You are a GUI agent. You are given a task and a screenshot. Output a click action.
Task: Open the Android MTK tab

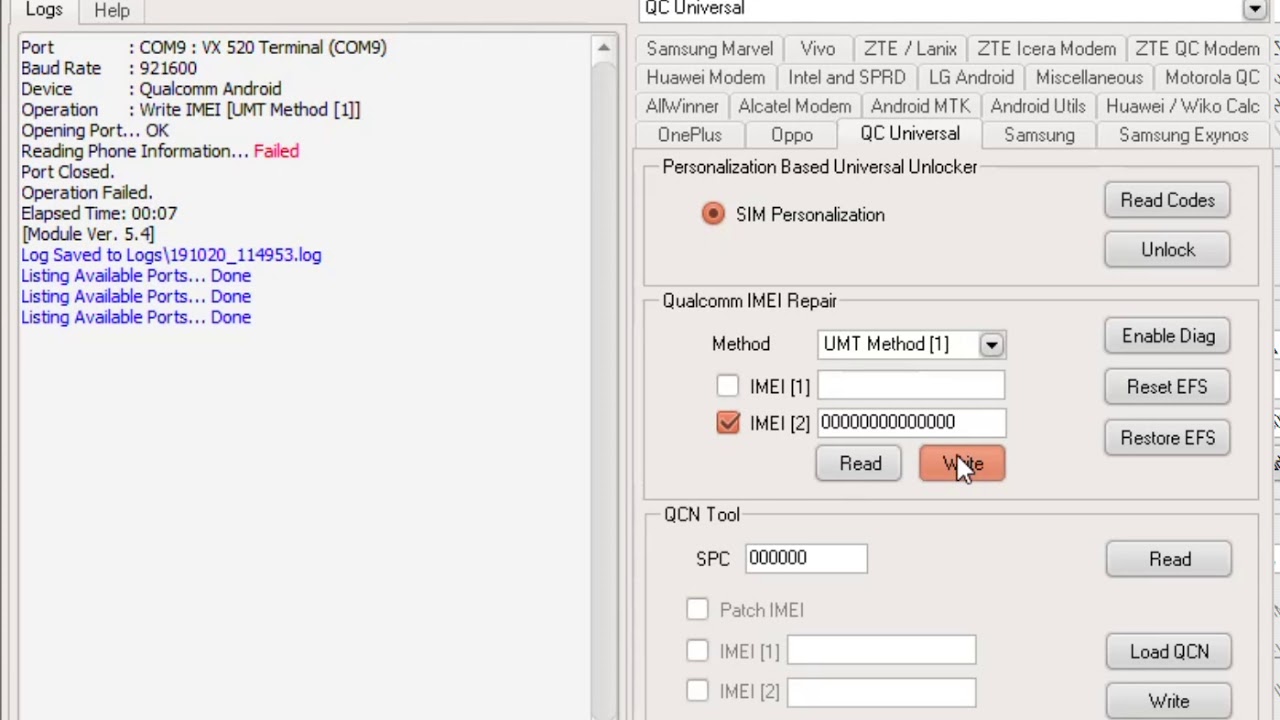(x=920, y=106)
